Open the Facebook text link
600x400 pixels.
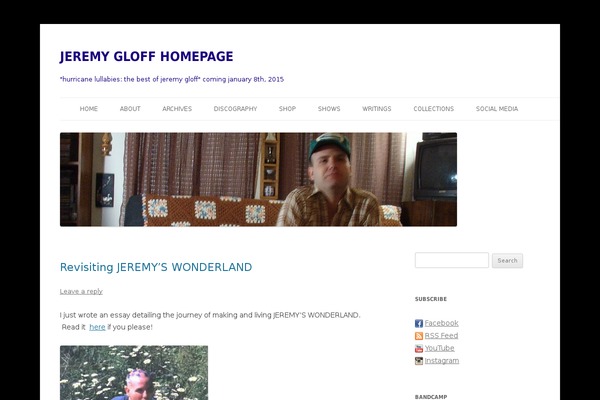point(442,323)
